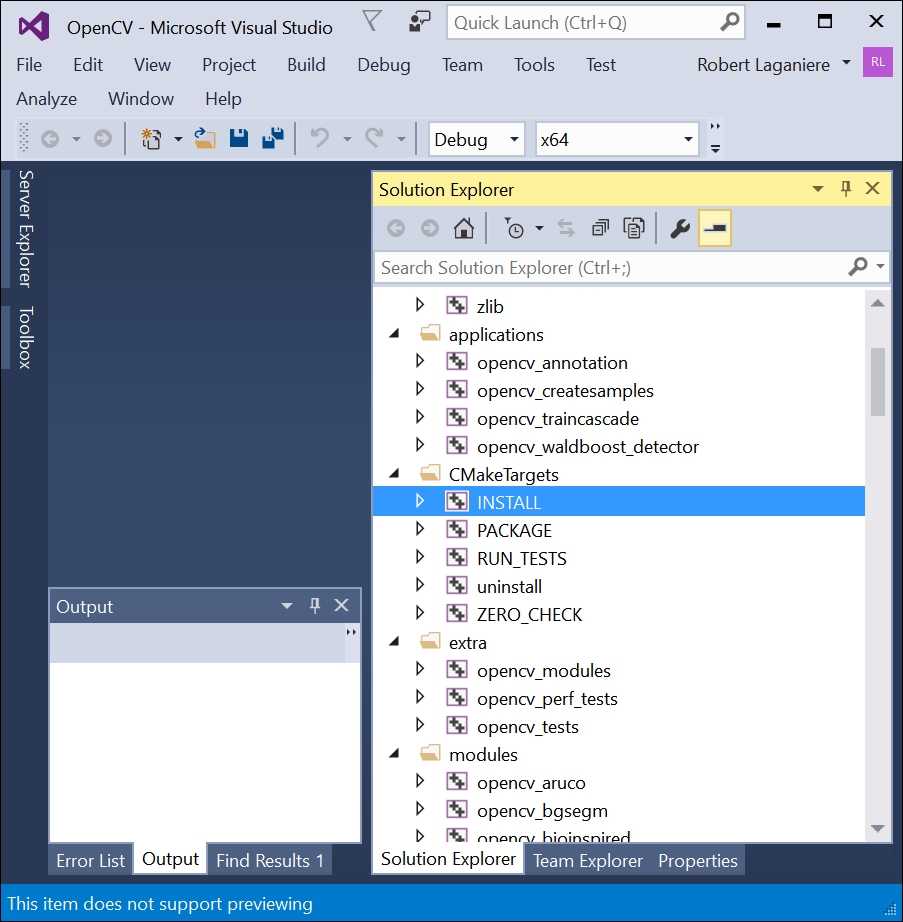The height and width of the screenshot is (922, 903).
Task: Open the Robert Laganiere account dropdown
Action: coord(847,62)
